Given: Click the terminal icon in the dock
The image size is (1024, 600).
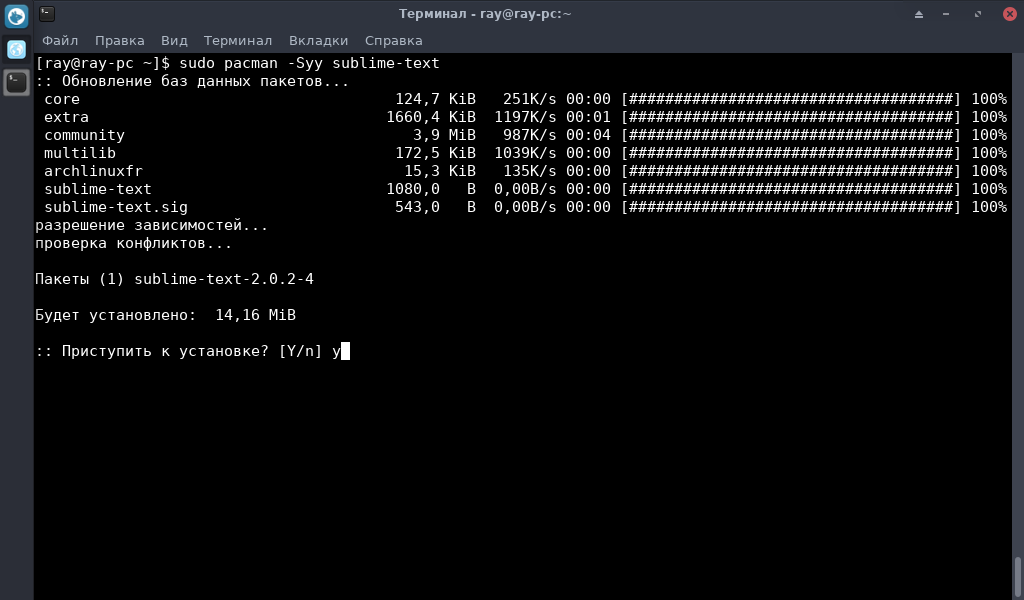Looking at the screenshot, I should [x=16, y=82].
